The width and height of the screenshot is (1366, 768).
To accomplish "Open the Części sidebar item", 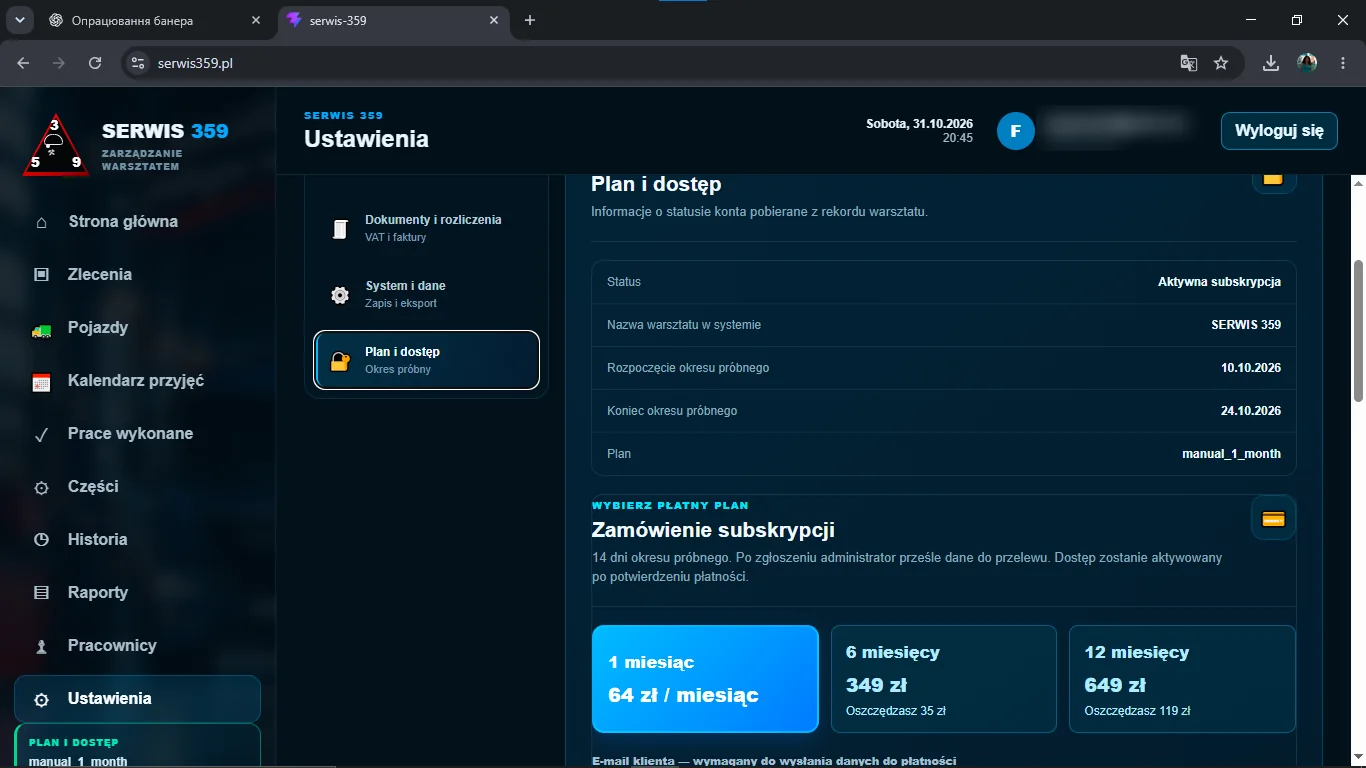I will click(137, 487).
